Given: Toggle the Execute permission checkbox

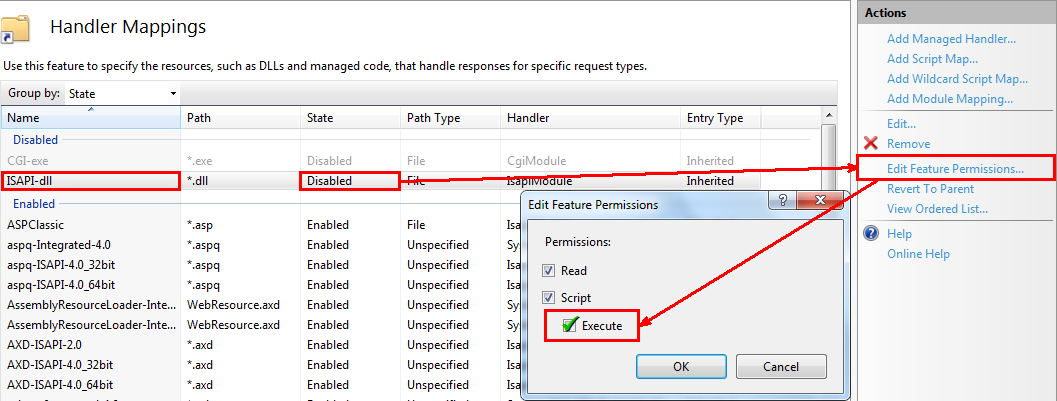Looking at the screenshot, I should pos(569,326).
